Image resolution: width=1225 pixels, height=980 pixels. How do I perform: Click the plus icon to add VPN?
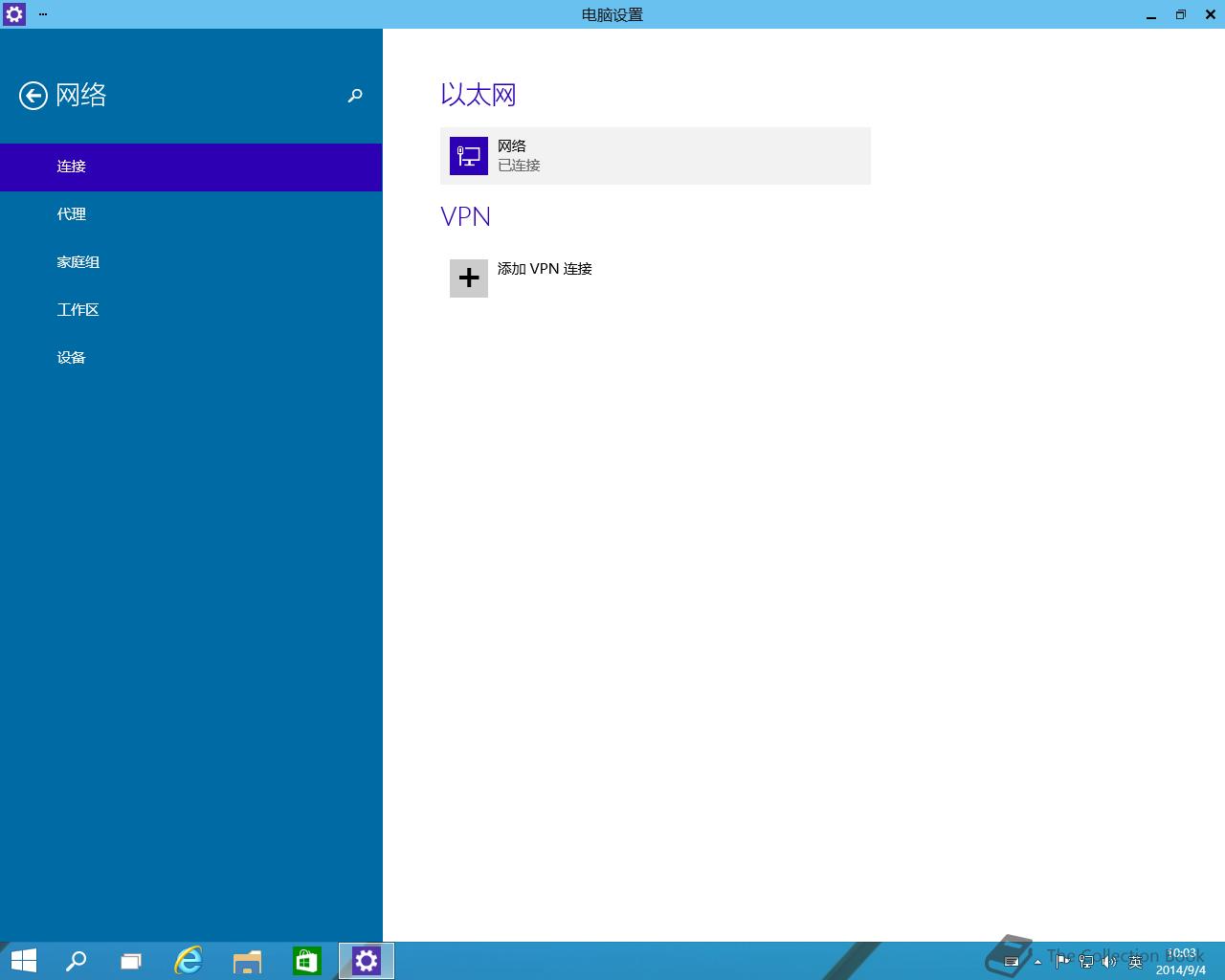pyautogui.click(x=469, y=278)
